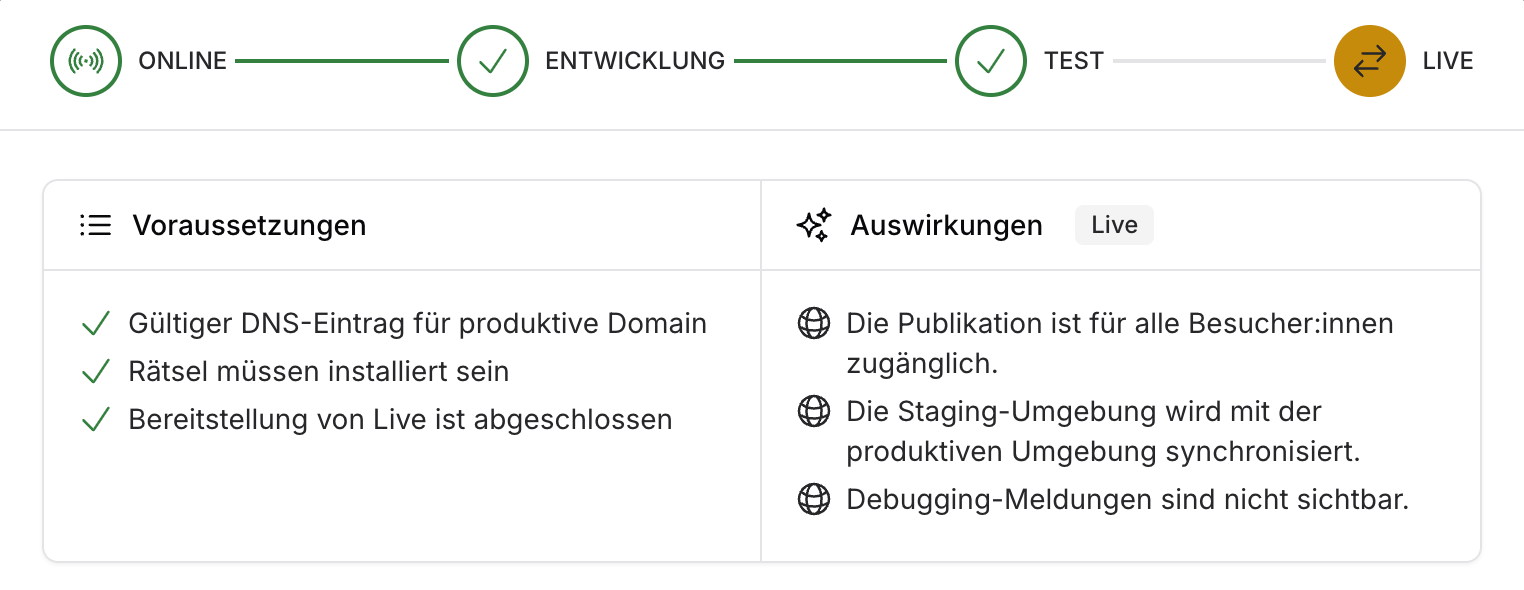
Task: Toggle Bereitstellung von Live ist abgeschlossen checkmark
Action: click(x=96, y=419)
